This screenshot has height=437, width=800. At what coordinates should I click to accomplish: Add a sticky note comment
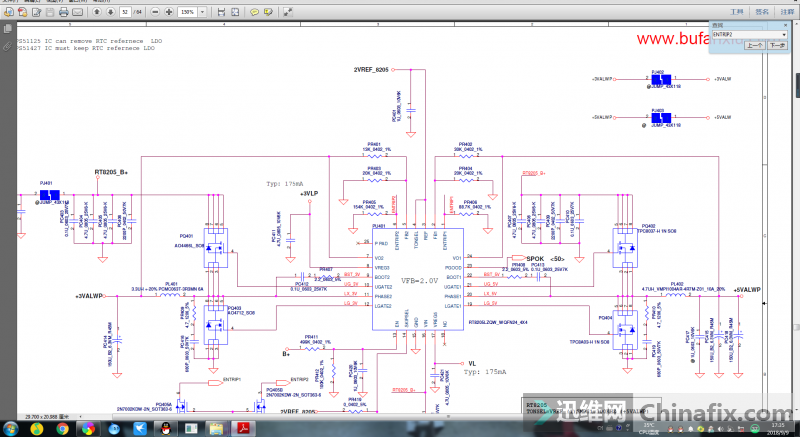coord(255,12)
